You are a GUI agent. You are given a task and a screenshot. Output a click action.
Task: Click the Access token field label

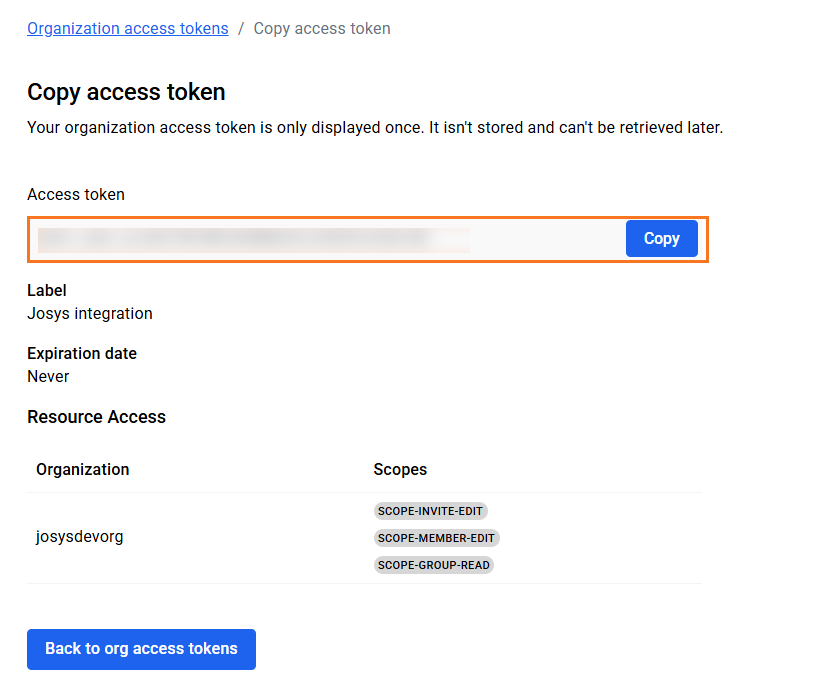point(76,195)
